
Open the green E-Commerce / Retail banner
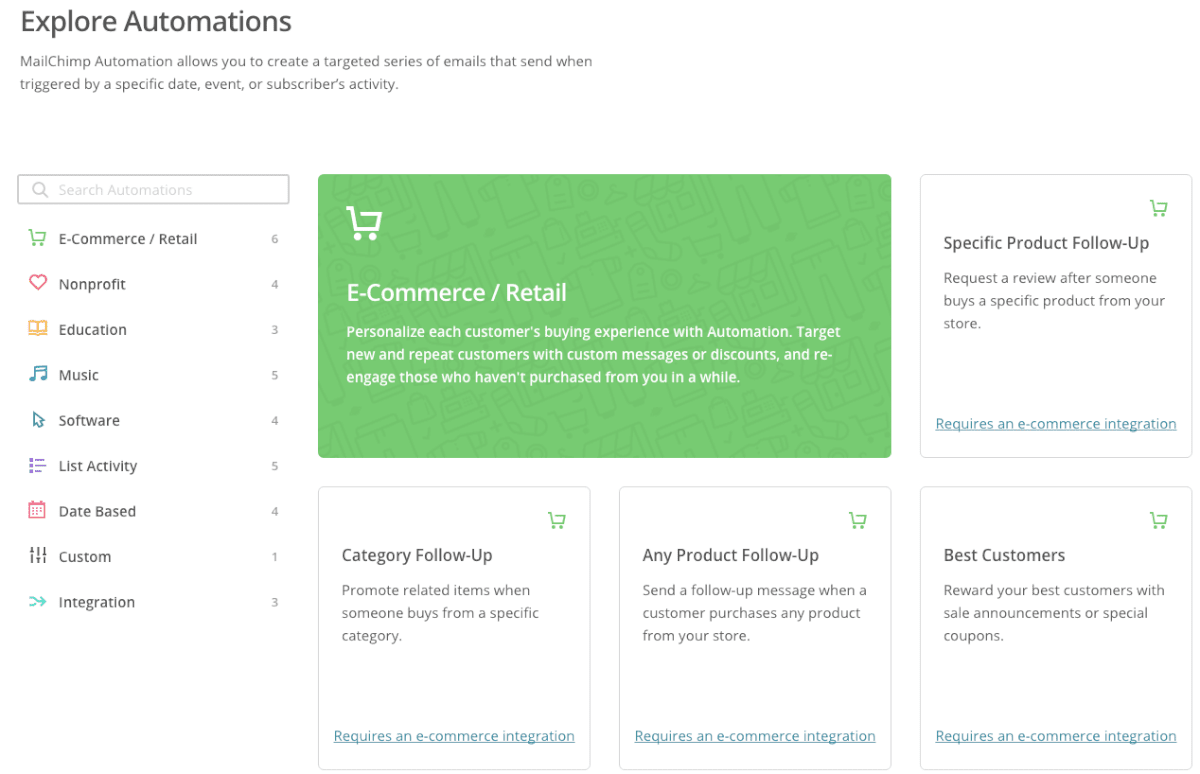pos(604,315)
